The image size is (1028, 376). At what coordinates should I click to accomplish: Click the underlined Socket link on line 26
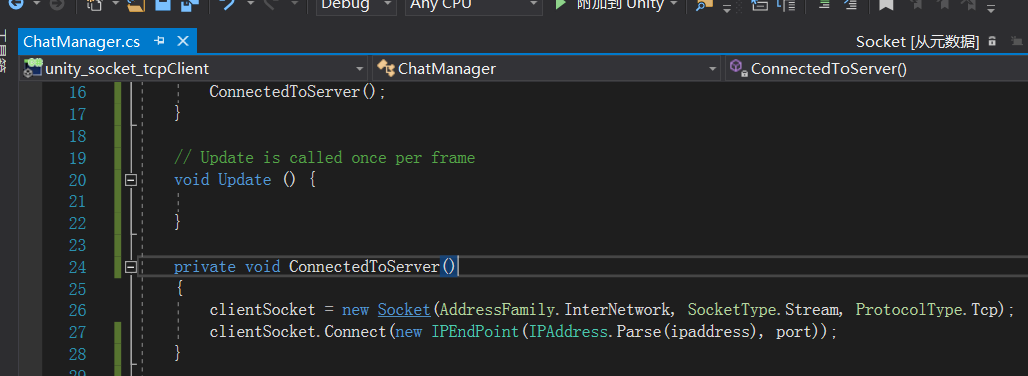403,310
